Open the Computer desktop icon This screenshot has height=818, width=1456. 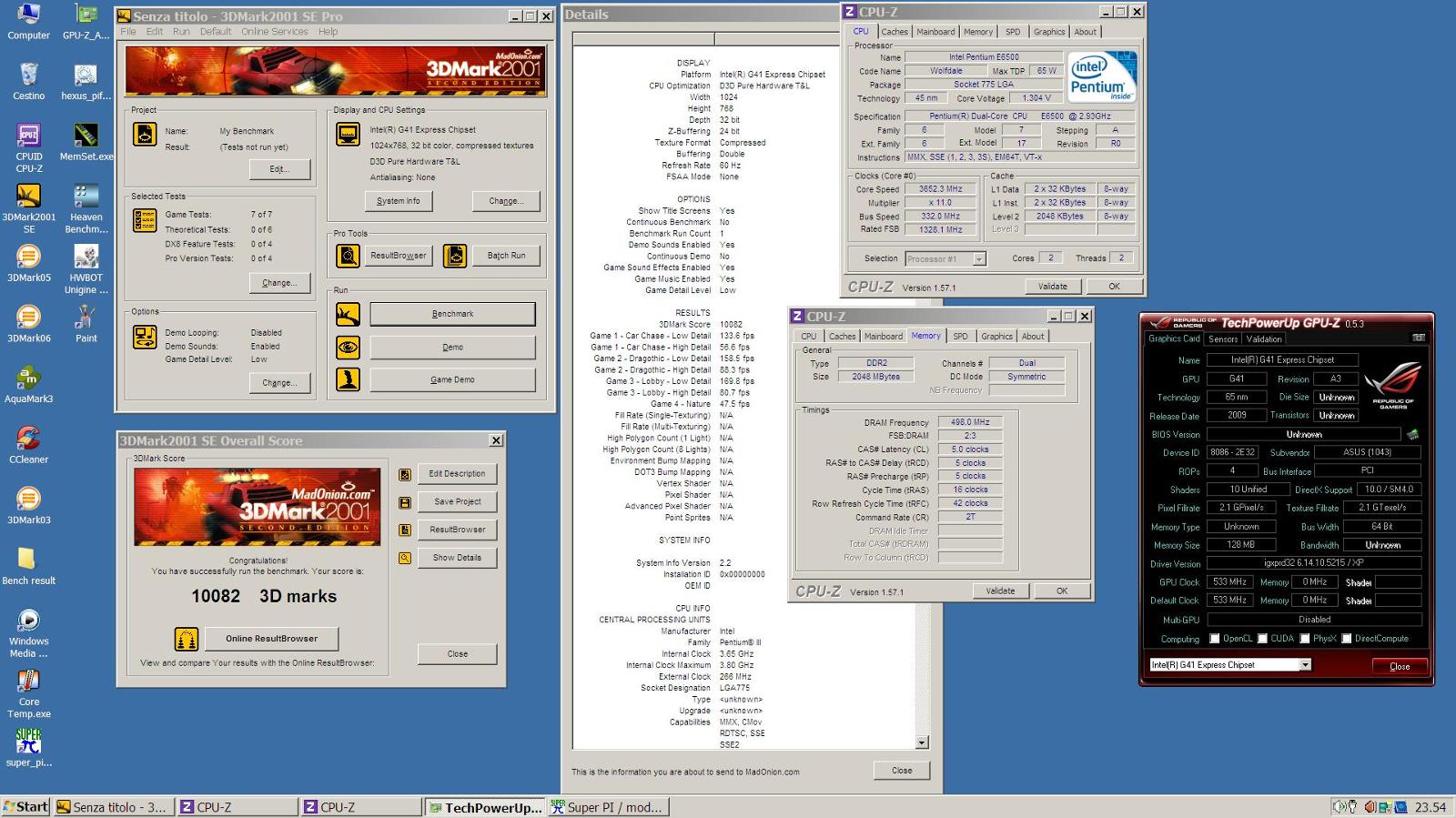[x=28, y=22]
